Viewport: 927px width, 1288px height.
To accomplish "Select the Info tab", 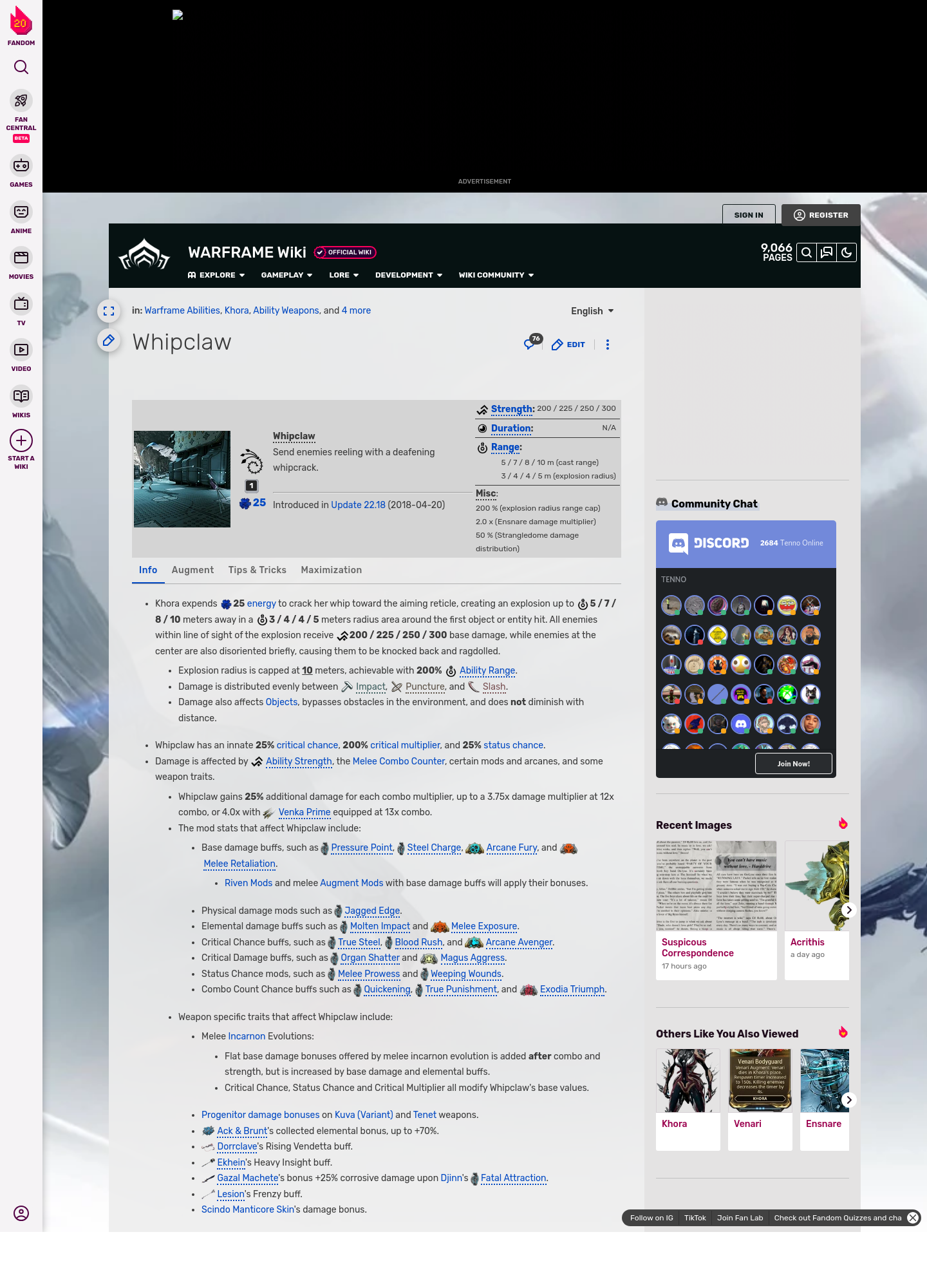I will (x=148, y=570).
